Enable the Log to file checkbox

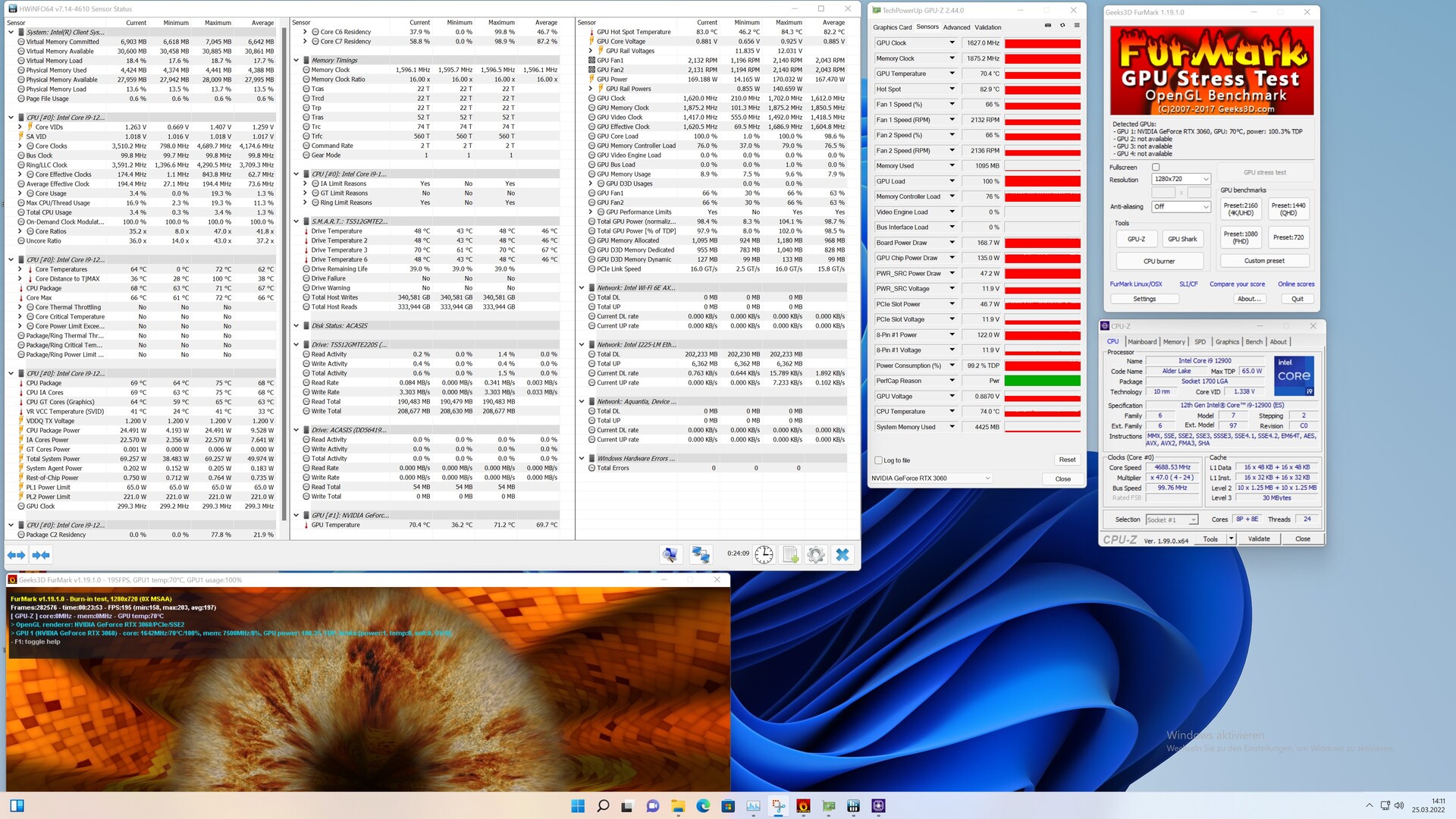click(x=879, y=460)
